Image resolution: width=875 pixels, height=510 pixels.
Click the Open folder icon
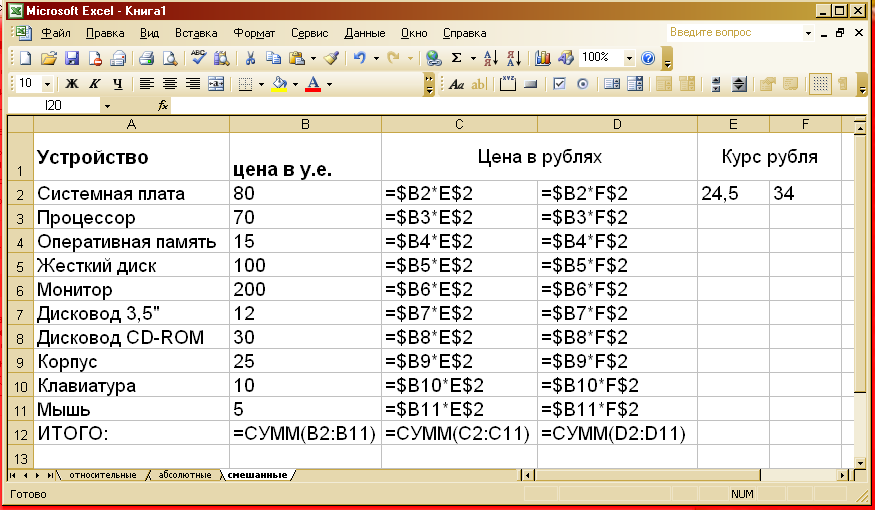[49, 57]
